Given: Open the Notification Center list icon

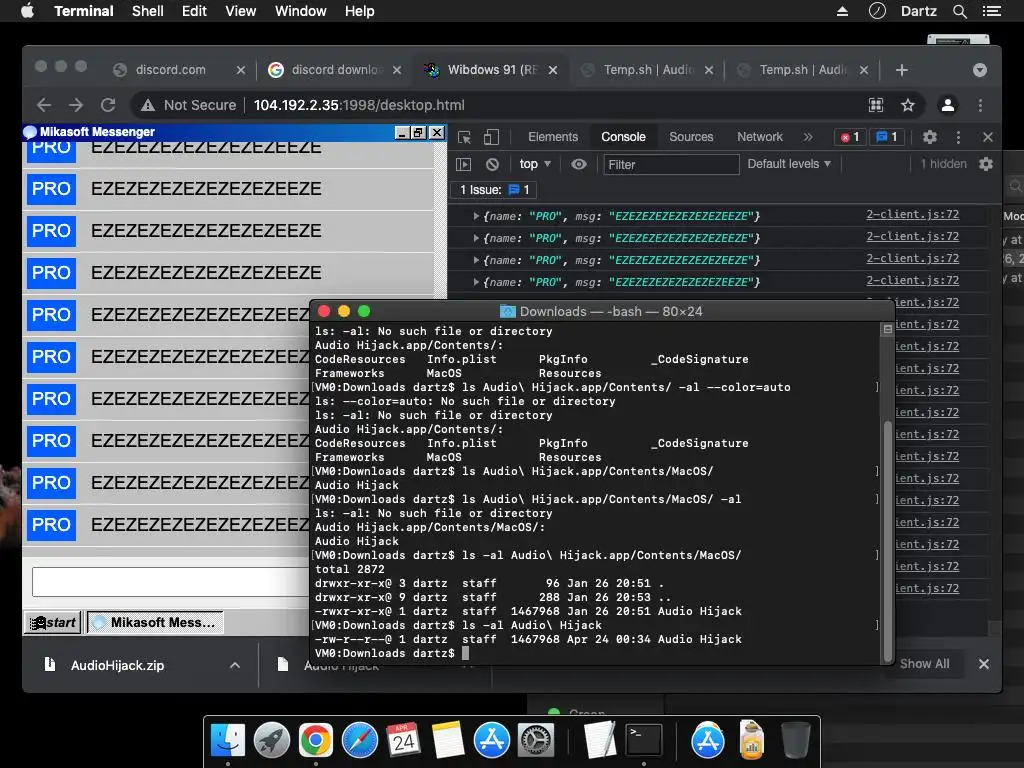Looking at the screenshot, I should click(x=991, y=11).
